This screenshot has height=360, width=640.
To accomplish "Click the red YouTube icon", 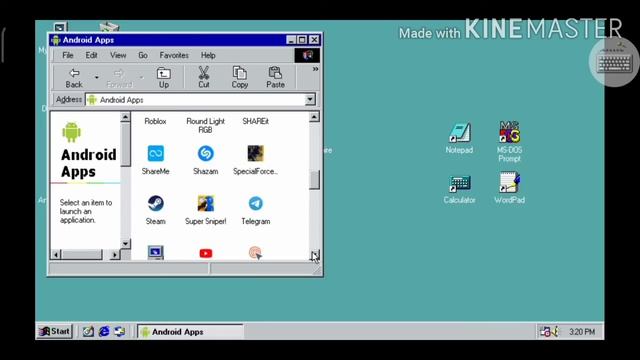I will click(x=206, y=253).
